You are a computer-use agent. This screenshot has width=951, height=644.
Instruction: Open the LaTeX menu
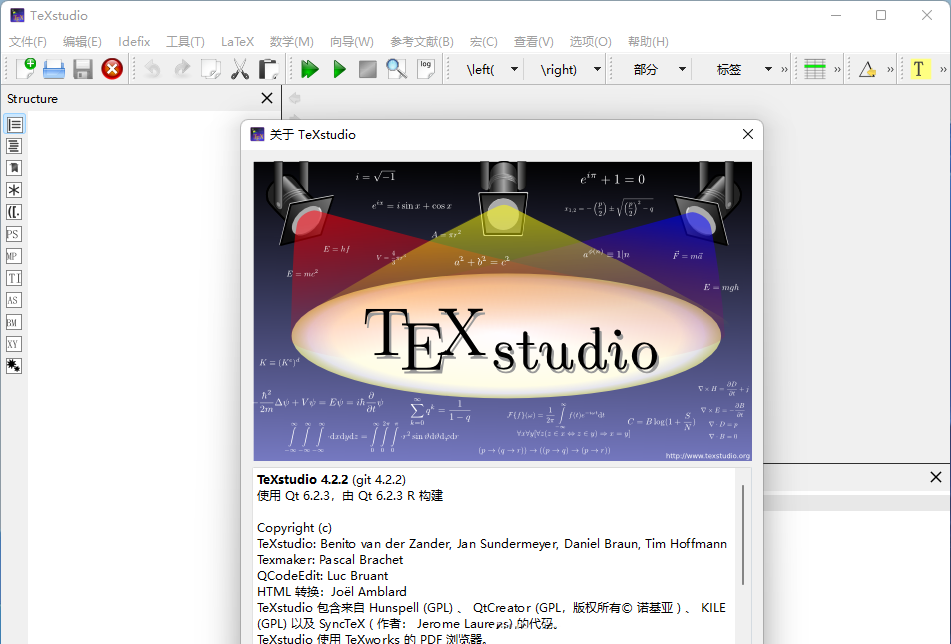point(237,42)
